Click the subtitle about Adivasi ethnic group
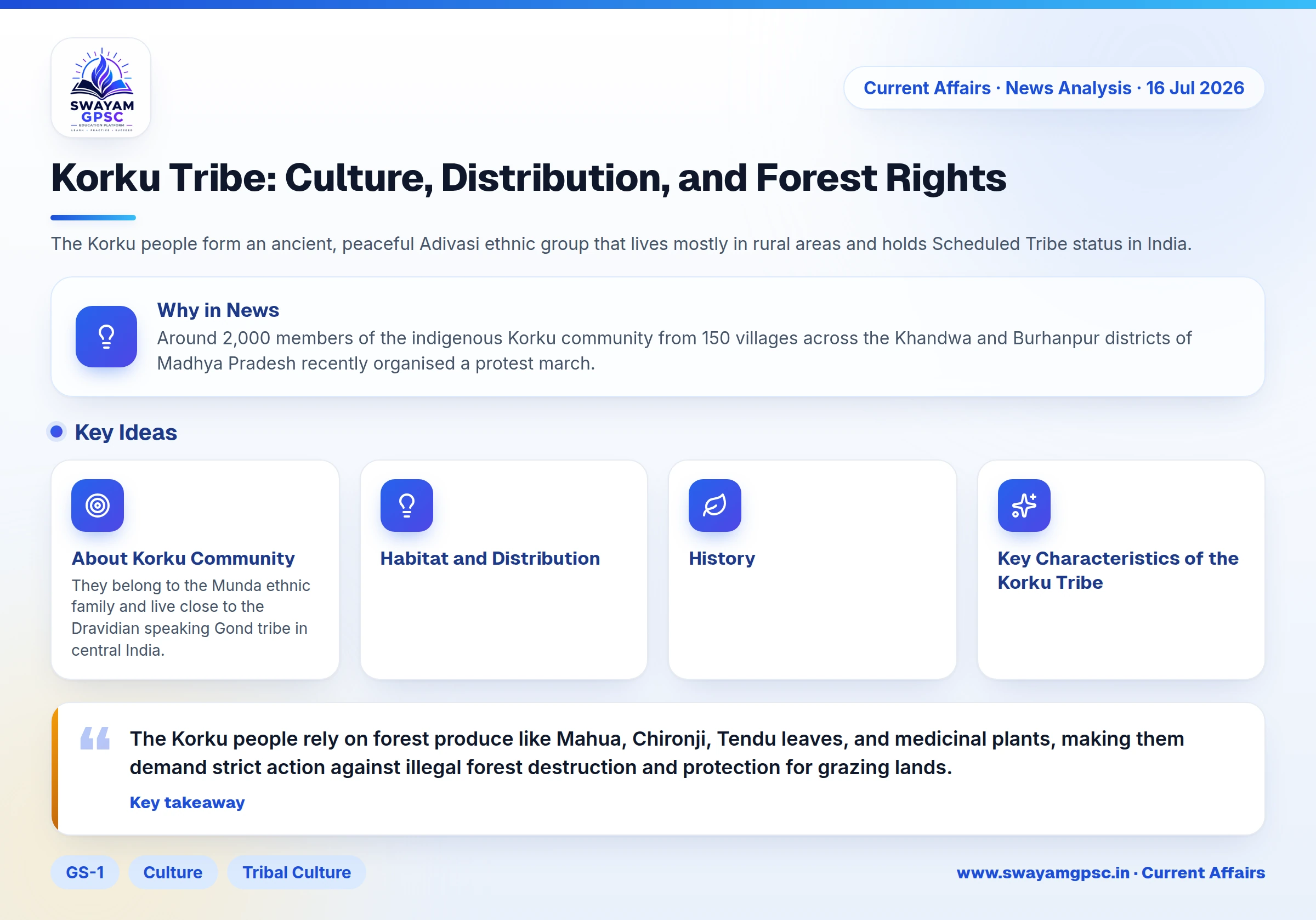The image size is (1316, 920). point(621,243)
